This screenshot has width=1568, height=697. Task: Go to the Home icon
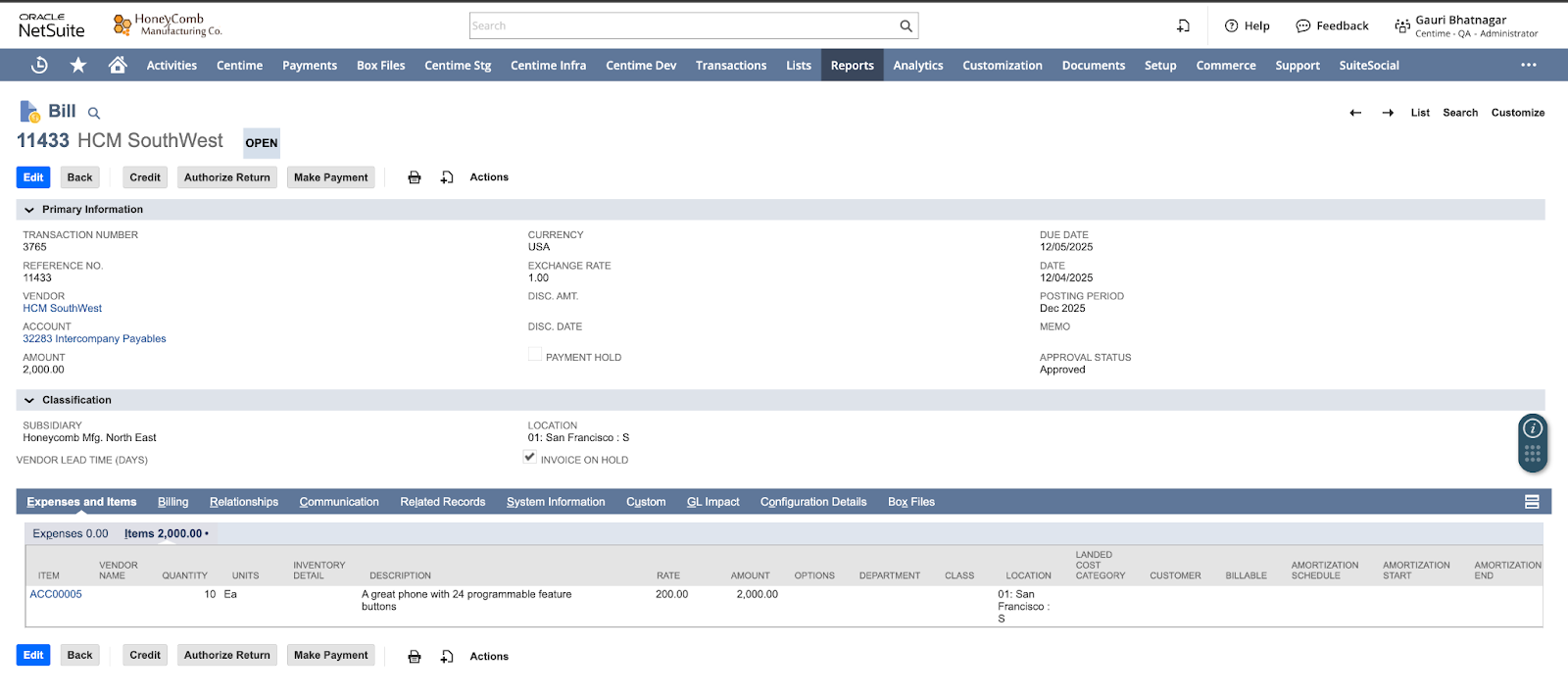point(118,65)
